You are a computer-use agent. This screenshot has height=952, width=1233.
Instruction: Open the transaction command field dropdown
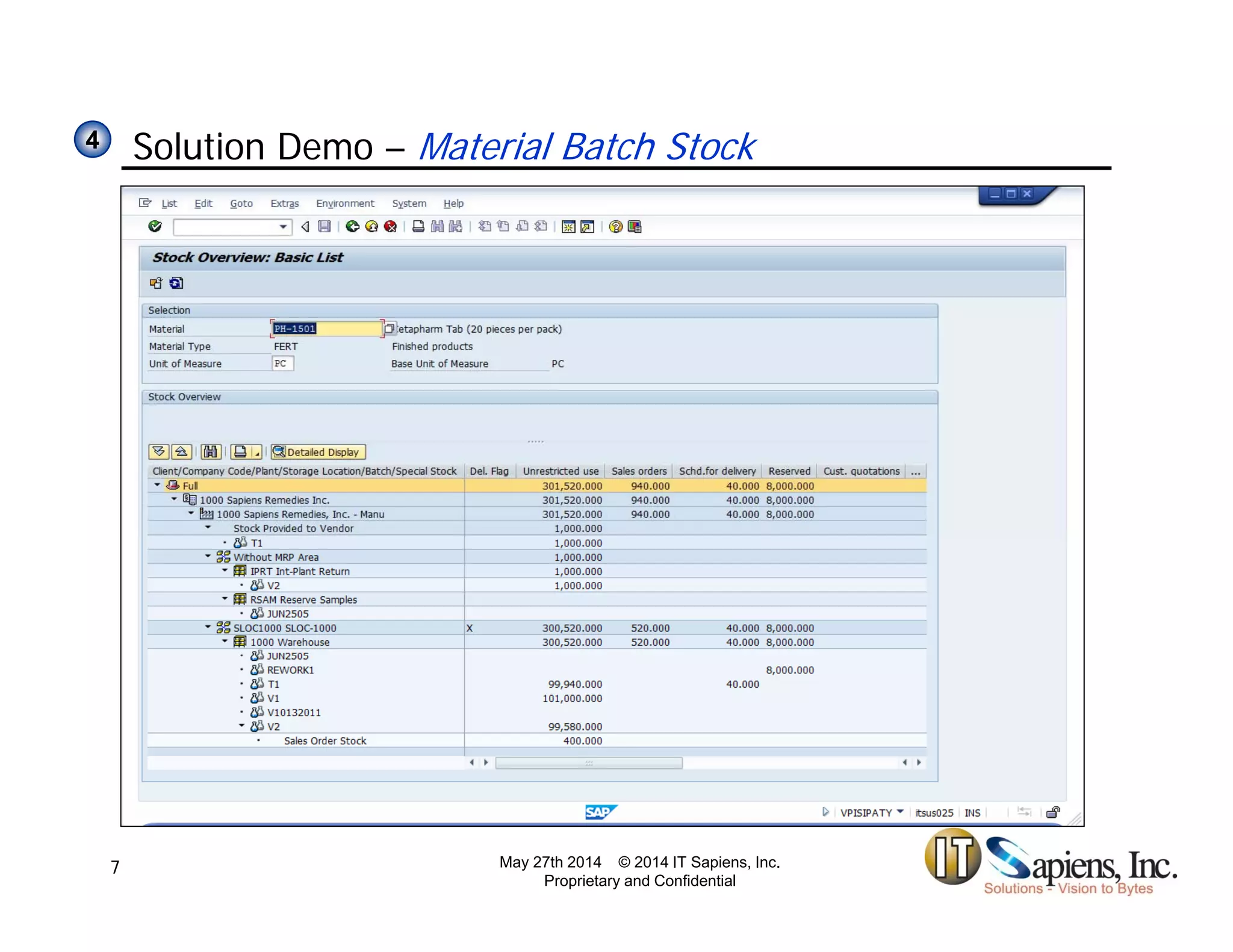click(x=283, y=227)
